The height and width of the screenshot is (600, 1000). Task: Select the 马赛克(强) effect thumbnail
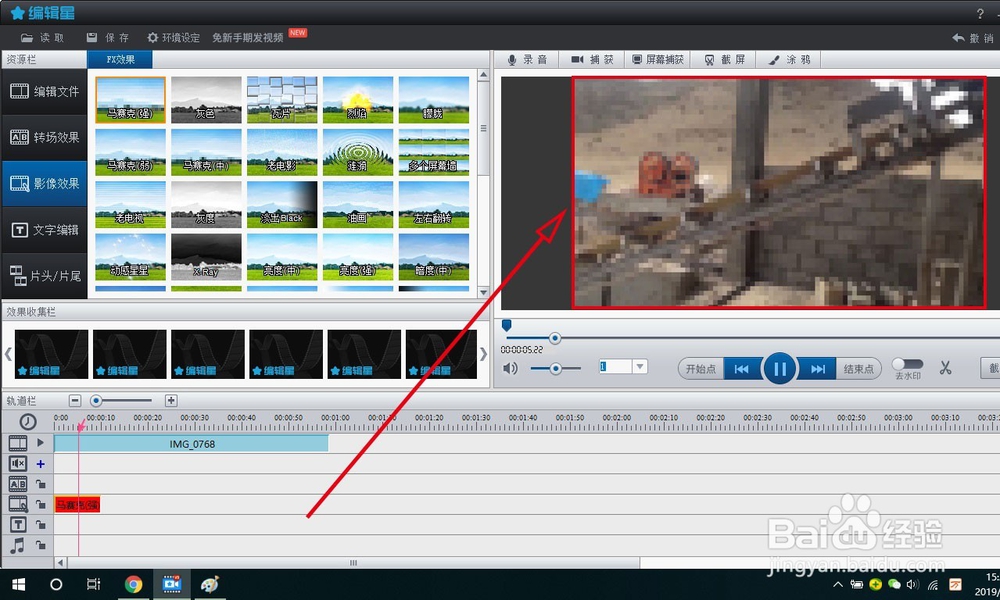[130, 100]
